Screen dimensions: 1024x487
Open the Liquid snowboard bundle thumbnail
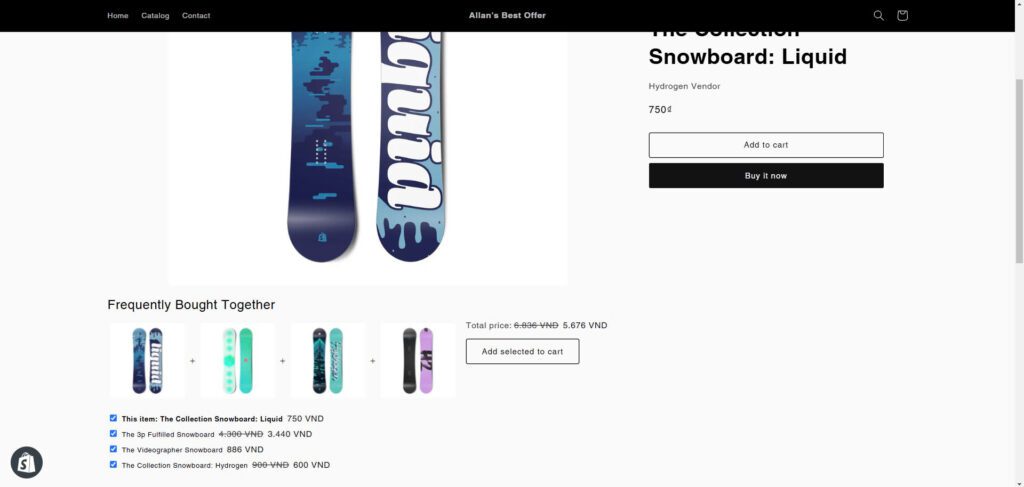(148, 360)
